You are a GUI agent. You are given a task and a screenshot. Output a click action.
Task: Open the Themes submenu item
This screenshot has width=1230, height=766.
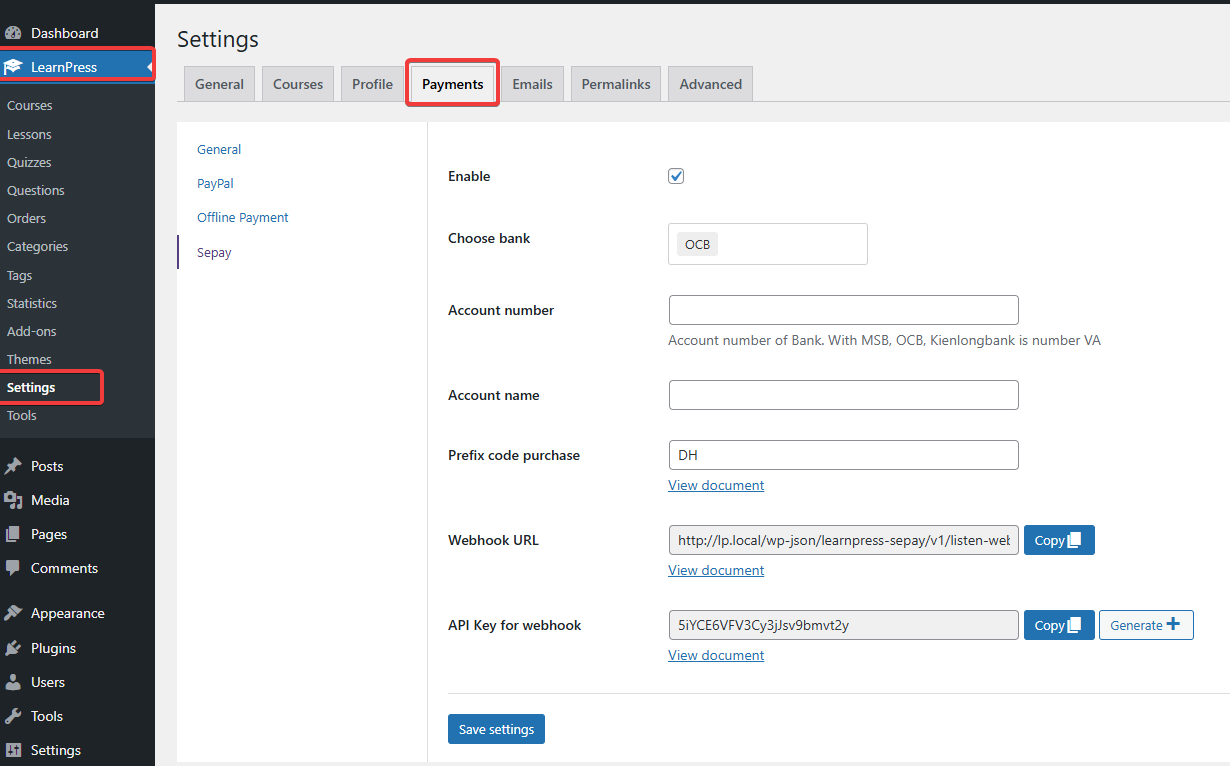(x=29, y=359)
